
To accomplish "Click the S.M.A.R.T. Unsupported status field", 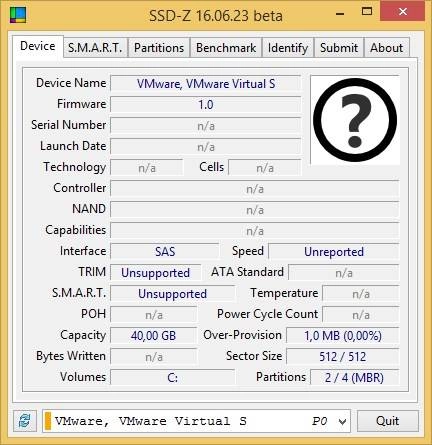I will (x=172, y=294).
